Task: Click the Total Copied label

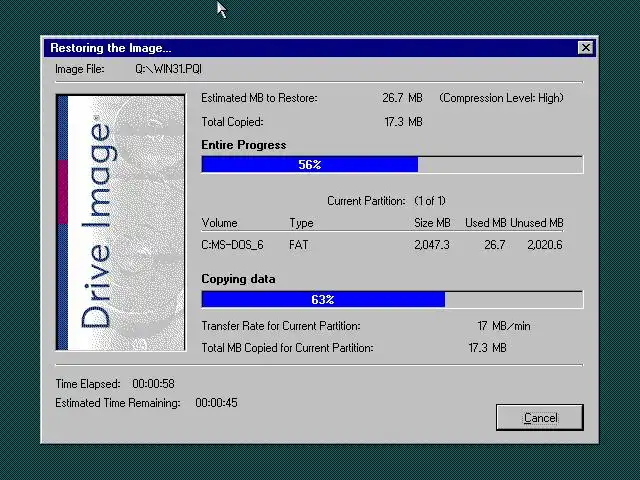Action: [232, 122]
